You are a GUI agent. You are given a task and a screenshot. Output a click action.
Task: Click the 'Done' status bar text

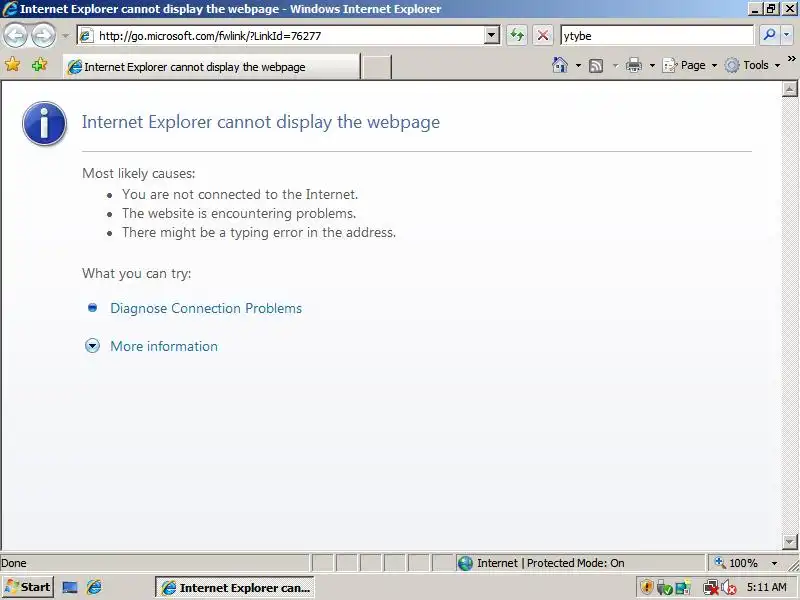click(x=14, y=563)
